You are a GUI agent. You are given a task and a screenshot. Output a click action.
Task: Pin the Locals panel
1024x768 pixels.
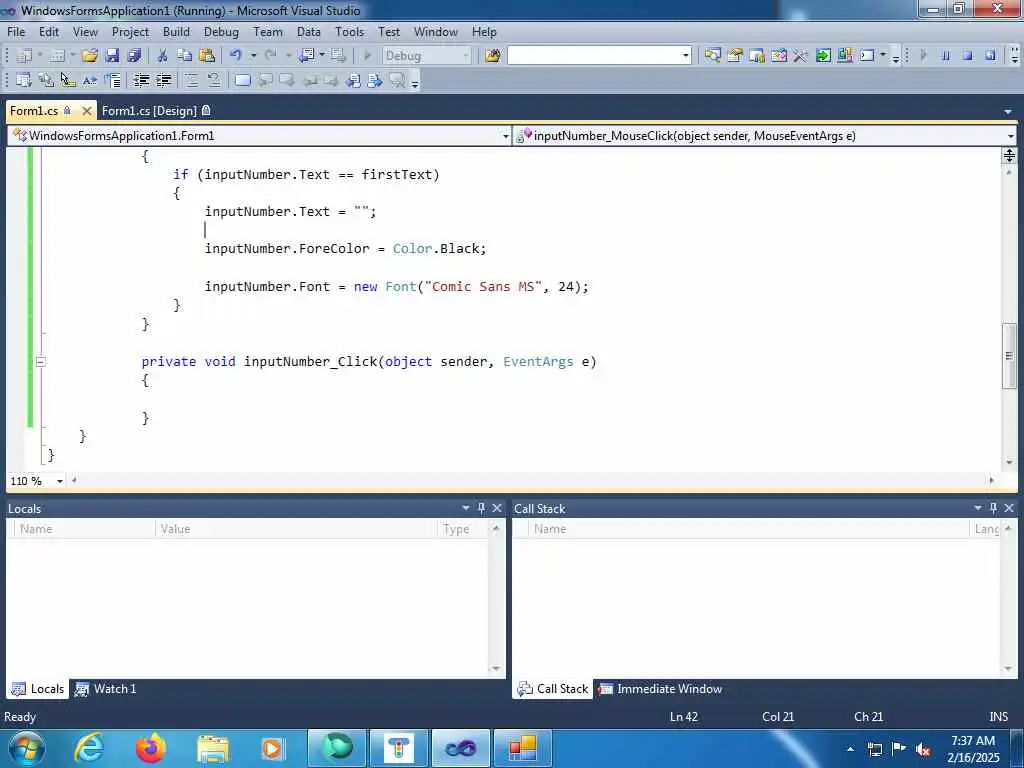481,507
